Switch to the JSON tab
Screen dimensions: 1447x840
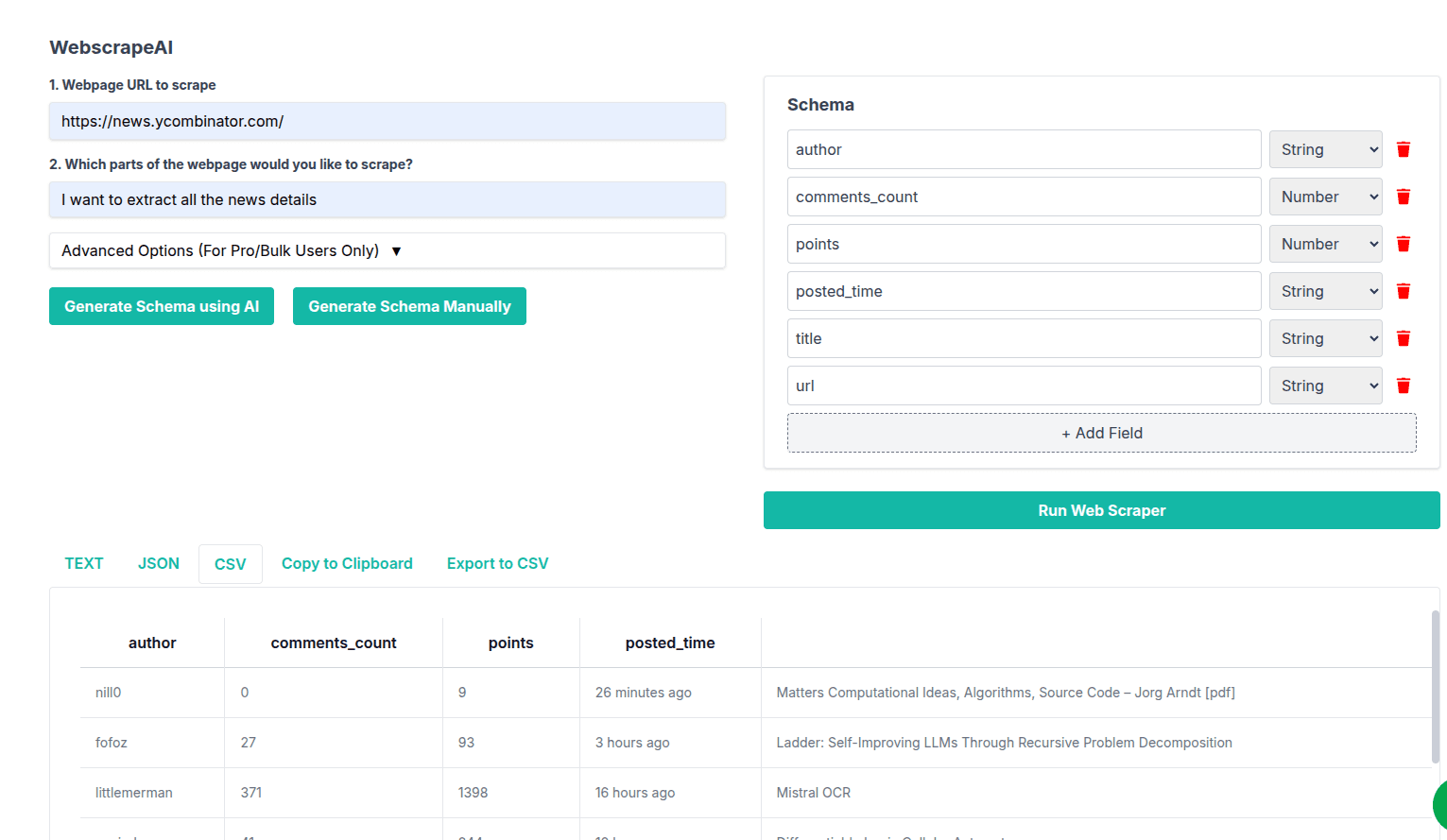coord(159,563)
